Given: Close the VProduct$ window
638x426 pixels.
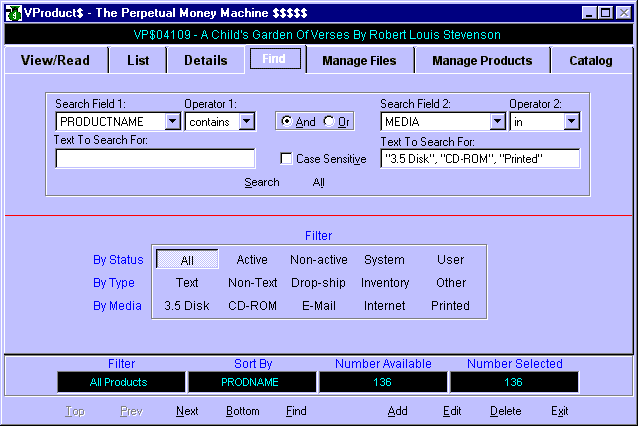Looking at the screenshot, I should 624,13.
